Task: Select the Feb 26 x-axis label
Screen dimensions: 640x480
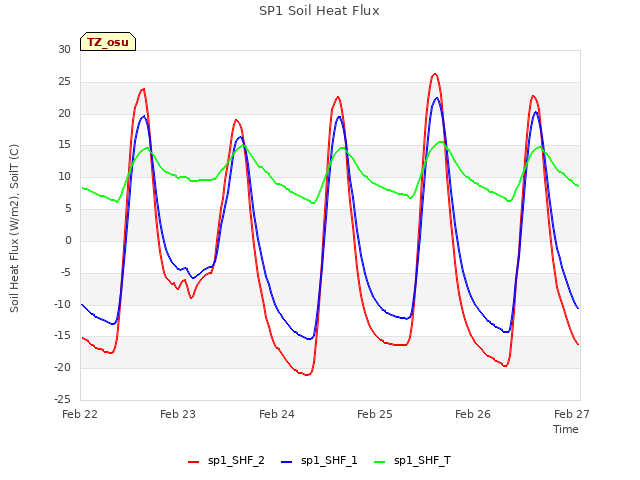Action: pyautogui.click(x=473, y=414)
